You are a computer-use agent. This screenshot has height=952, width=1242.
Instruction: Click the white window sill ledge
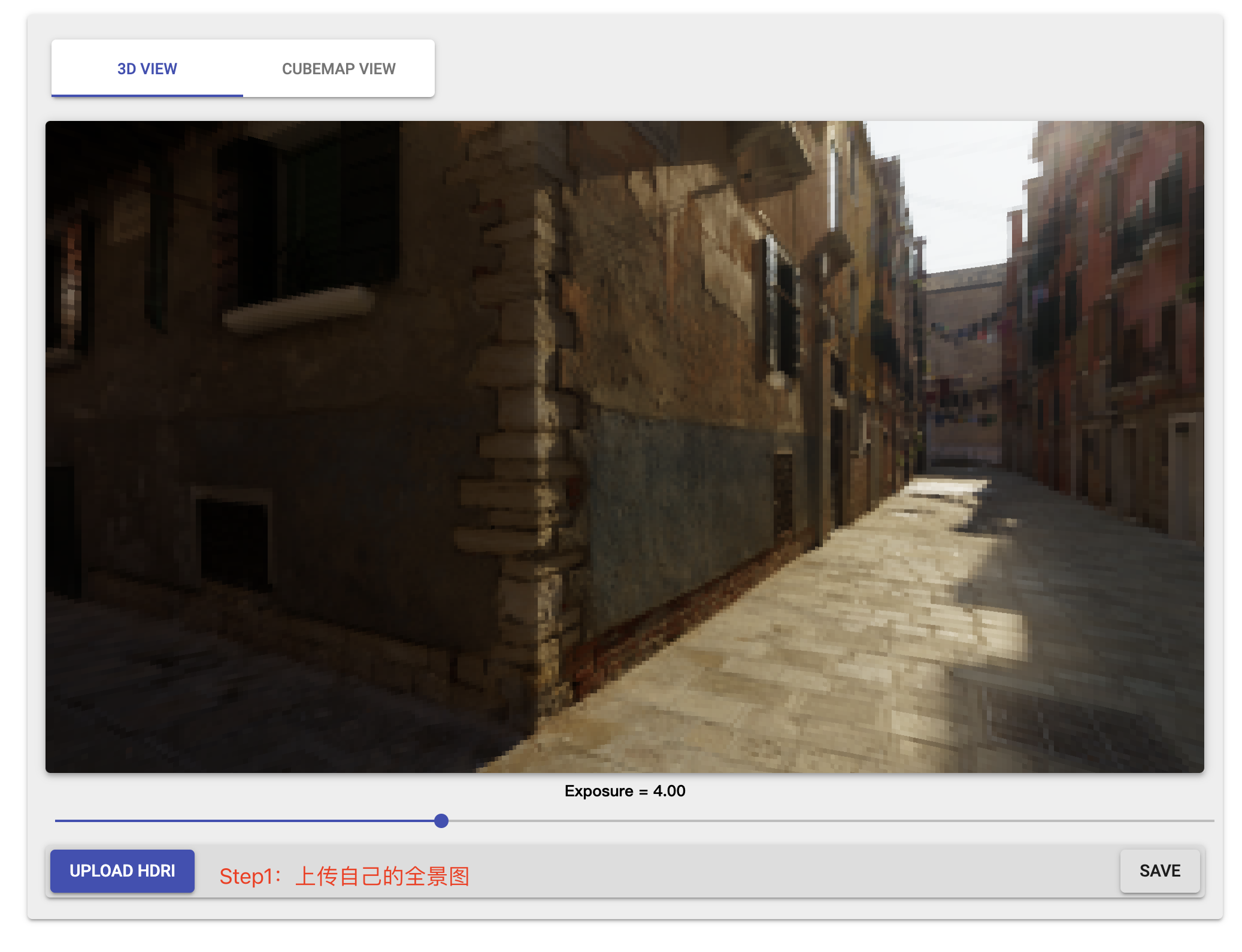[x=298, y=307]
